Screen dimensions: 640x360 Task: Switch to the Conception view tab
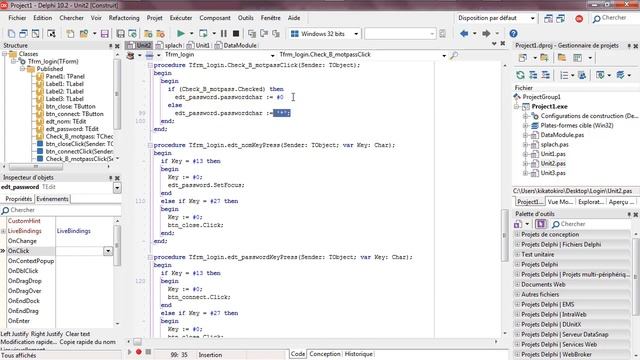324,354
